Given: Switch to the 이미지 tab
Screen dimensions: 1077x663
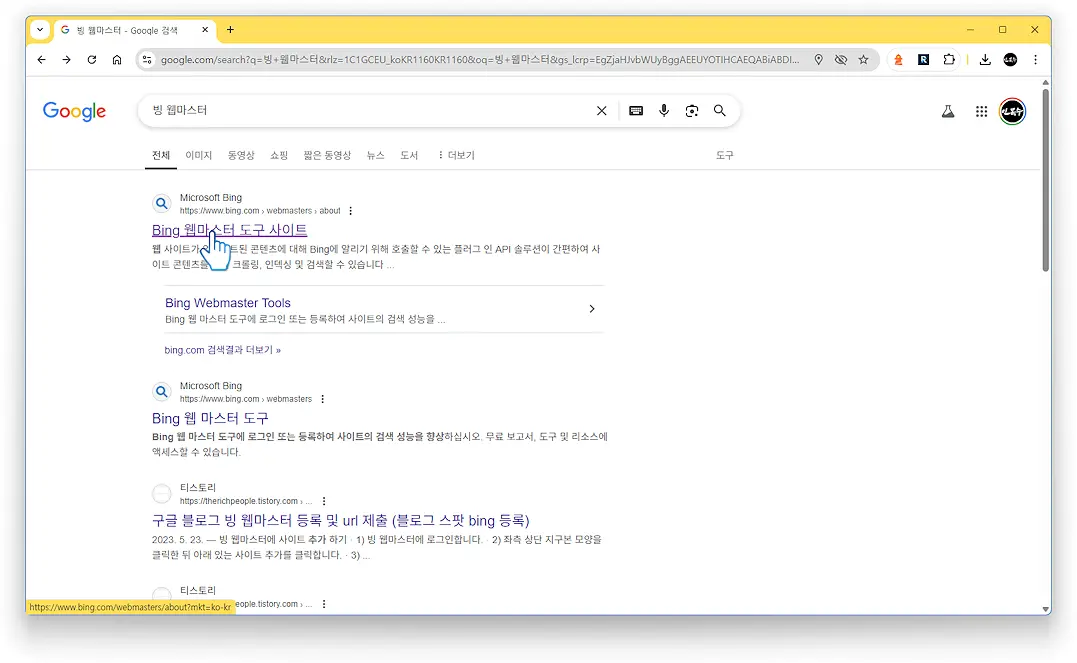Looking at the screenshot, I should (x=199, y=155).
